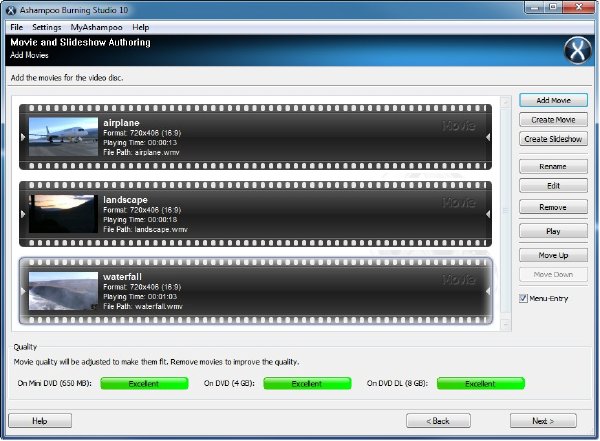Click the right arrow on landscape filmstrip
The image size is (600, 441).
click(x=488, y=214)
